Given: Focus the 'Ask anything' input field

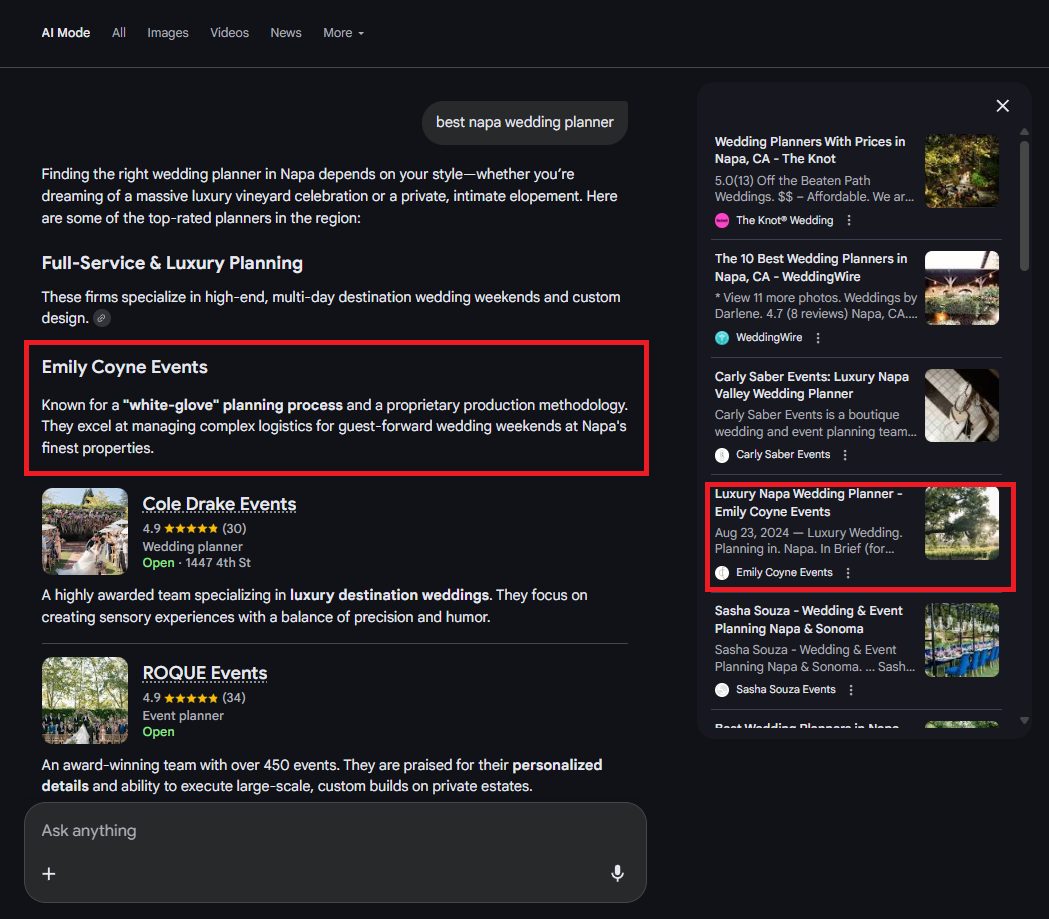Looking at the screenshot, I should [x=335, y=831].
